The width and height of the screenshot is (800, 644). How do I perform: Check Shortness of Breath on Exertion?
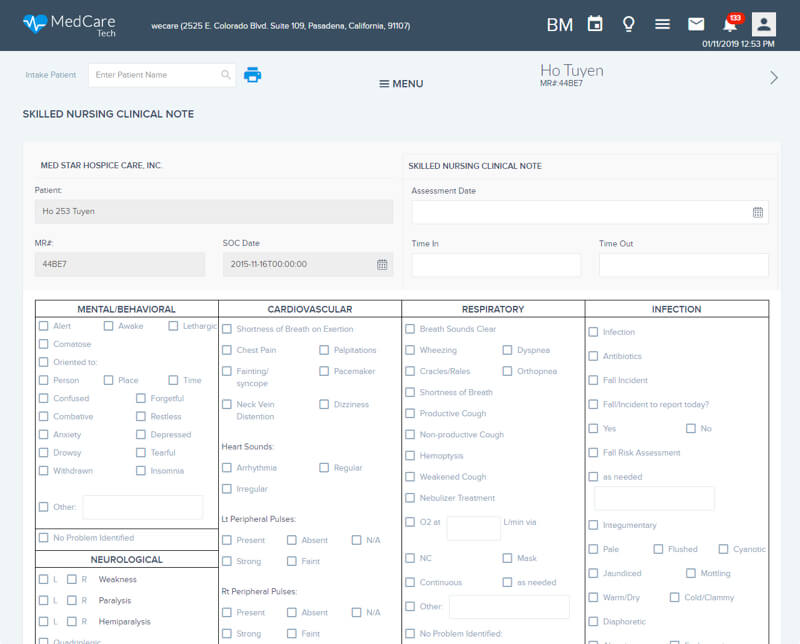pos(227,329)
